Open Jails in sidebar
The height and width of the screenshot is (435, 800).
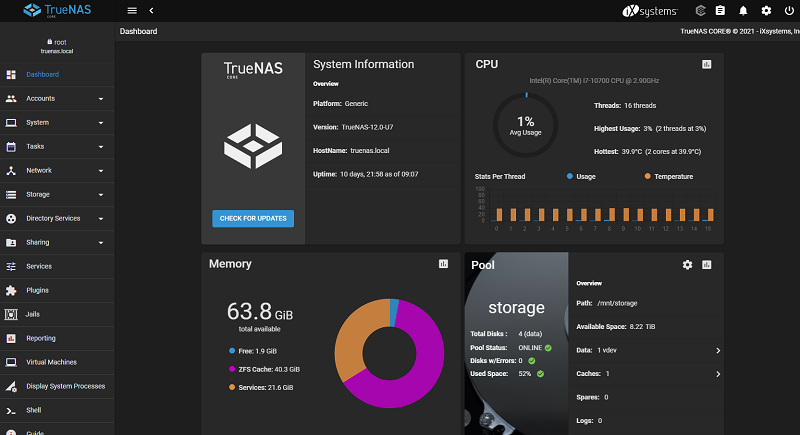(x=57, y=314)
